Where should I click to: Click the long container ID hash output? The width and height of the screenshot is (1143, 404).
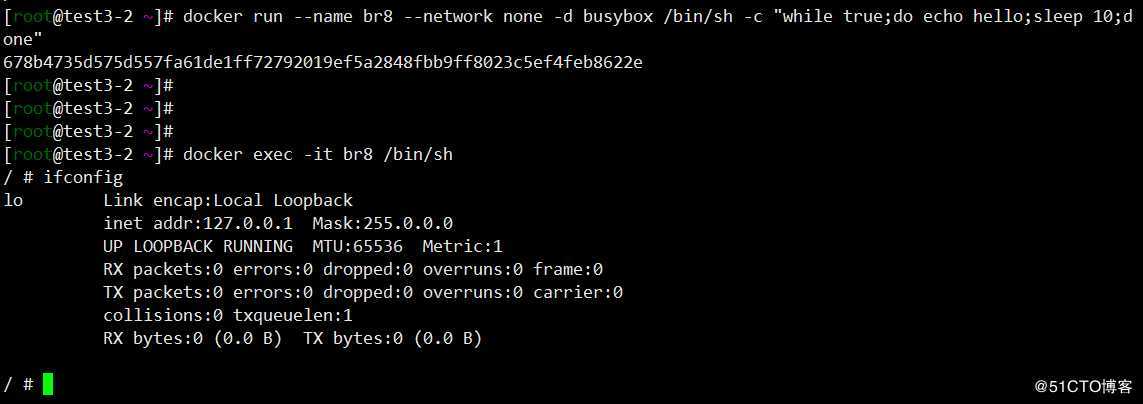click(x=323, y=63)
